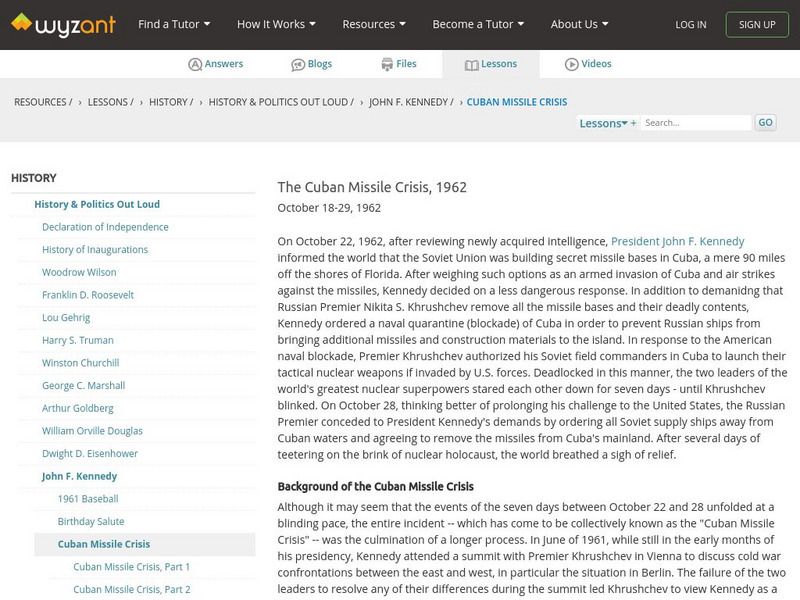The image size is (800, 600).
Task: Click the Videos play icon
Action: [x=571, y=64]
